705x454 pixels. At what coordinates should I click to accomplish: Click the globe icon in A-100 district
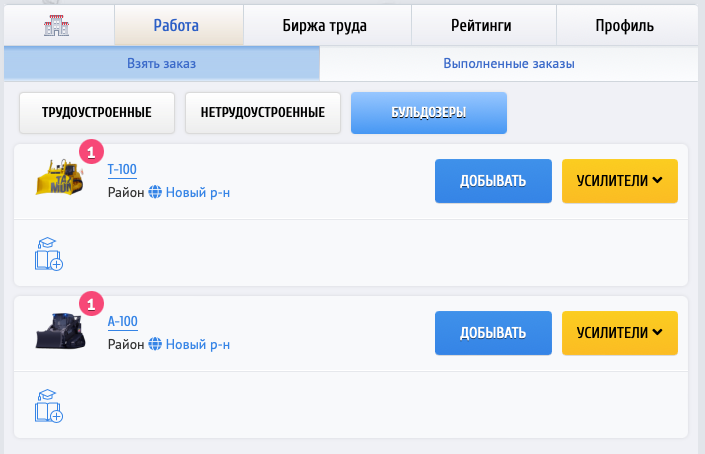(155, 344)
